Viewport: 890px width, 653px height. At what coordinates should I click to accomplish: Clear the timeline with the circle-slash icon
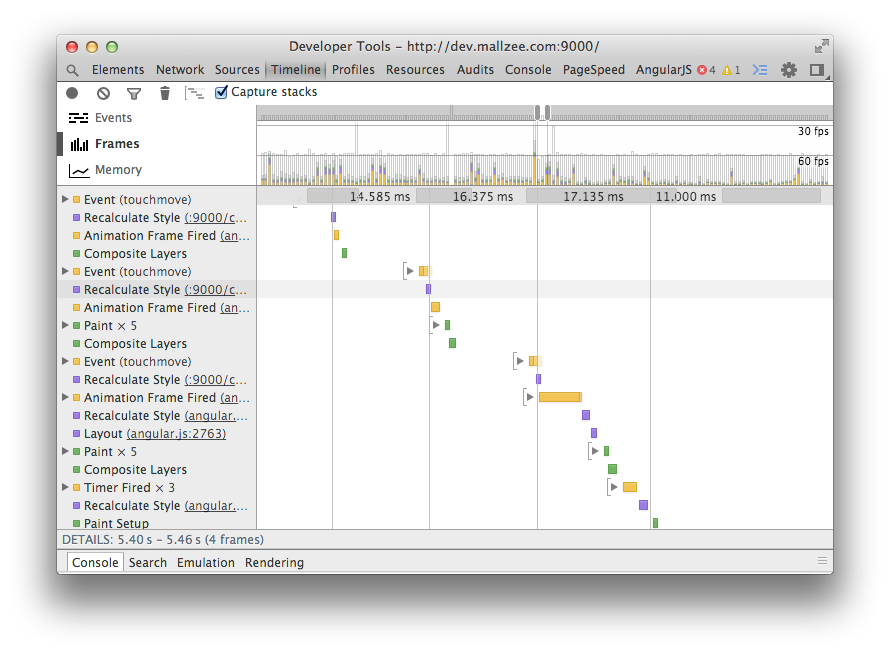click(x=103, y=93)
